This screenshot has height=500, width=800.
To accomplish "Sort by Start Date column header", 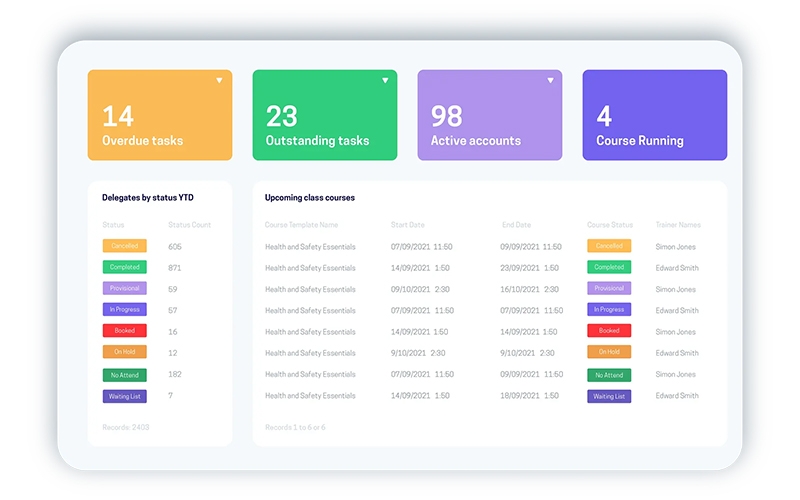I will pyautogui.click(x=408, y=224).
